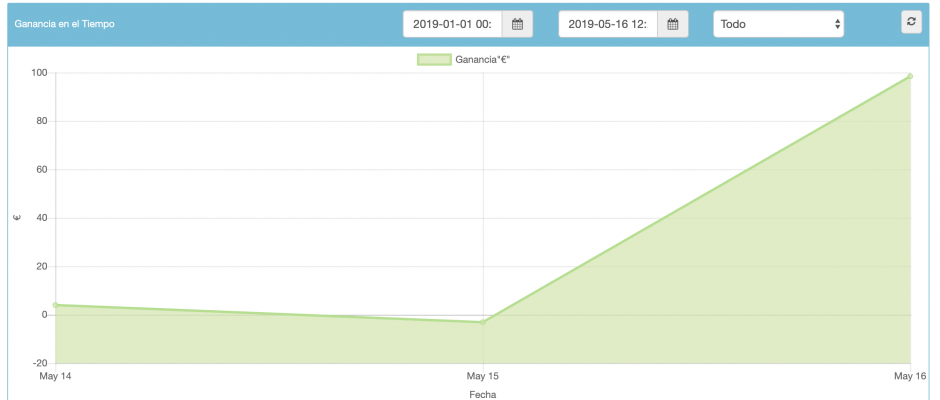Click the 40 value on y-axis
Image resolution: width=940 pixels, height=400 pixels.
pos(43,218)
